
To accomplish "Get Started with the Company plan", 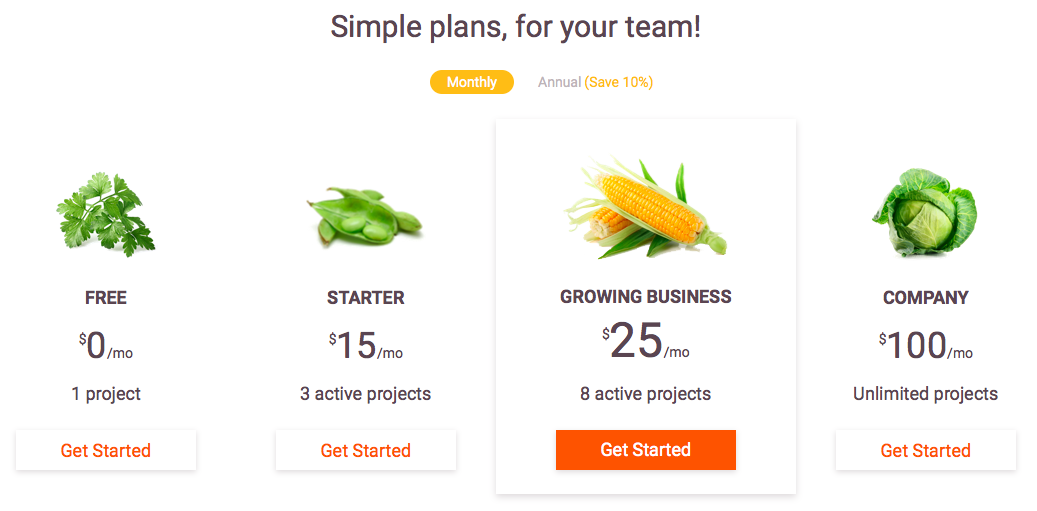I will 925,450.
